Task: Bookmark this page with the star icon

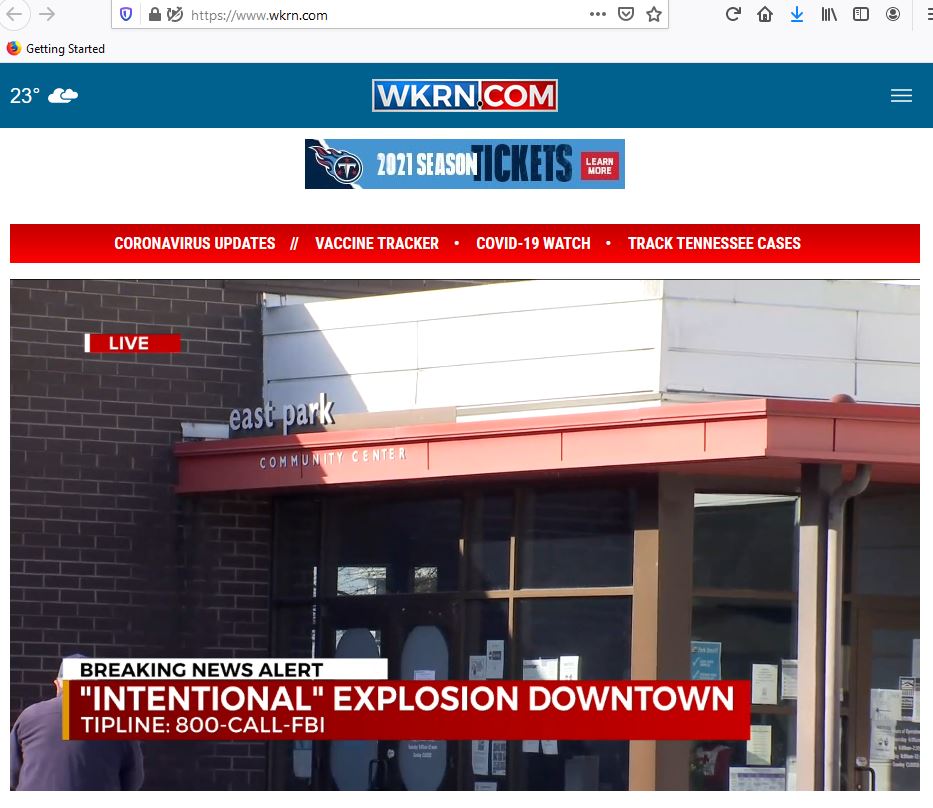Action: pos(654,15)
